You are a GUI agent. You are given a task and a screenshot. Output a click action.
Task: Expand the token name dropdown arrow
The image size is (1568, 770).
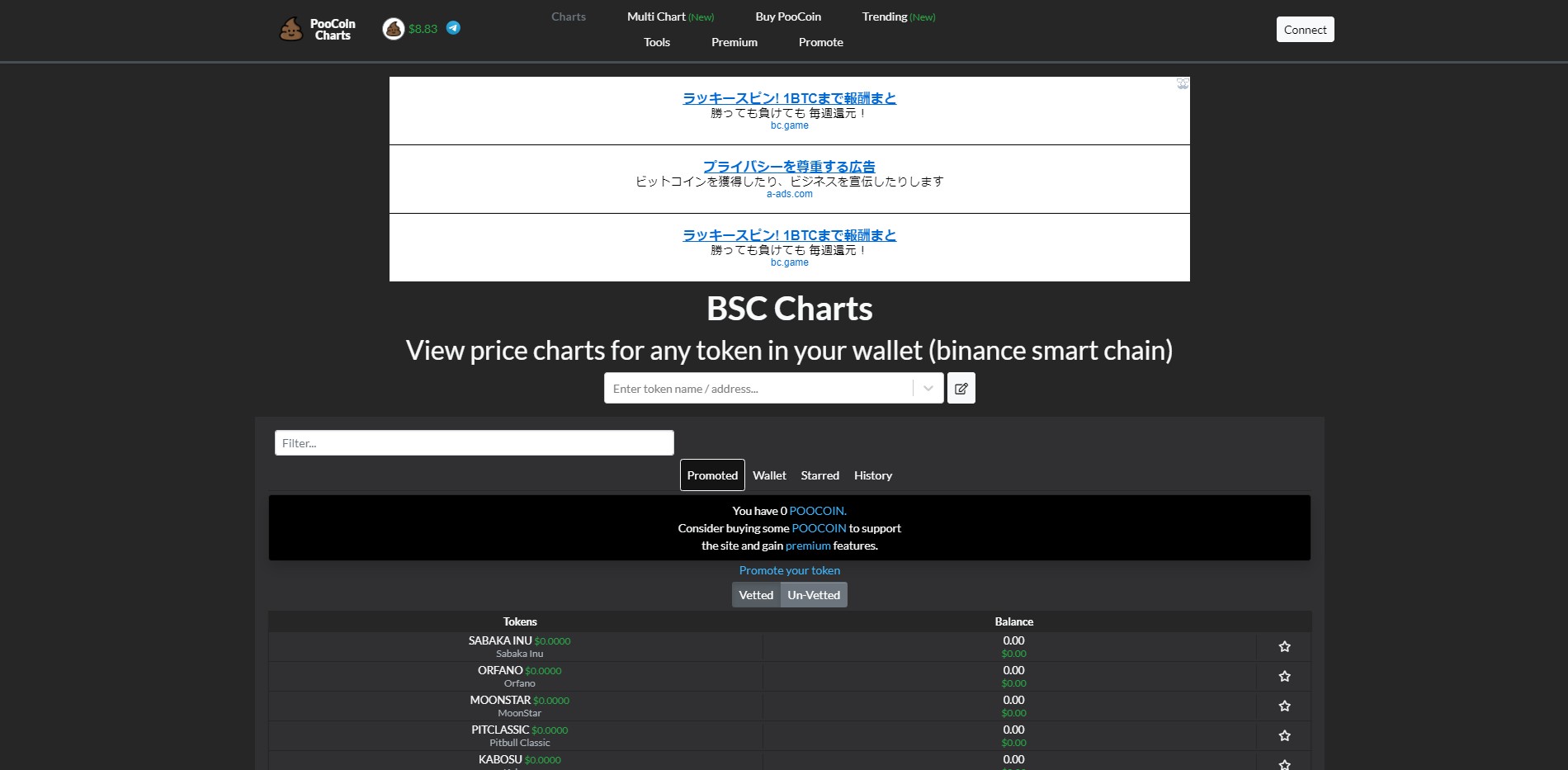pos(928,388)
